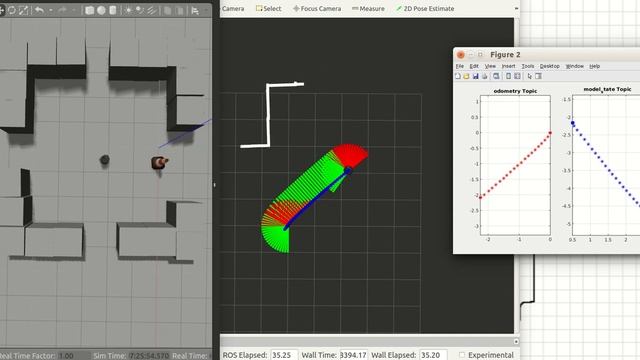Open the Window menu in Figure 2
This screenshot has height=360, width=640.
point(574,66)
